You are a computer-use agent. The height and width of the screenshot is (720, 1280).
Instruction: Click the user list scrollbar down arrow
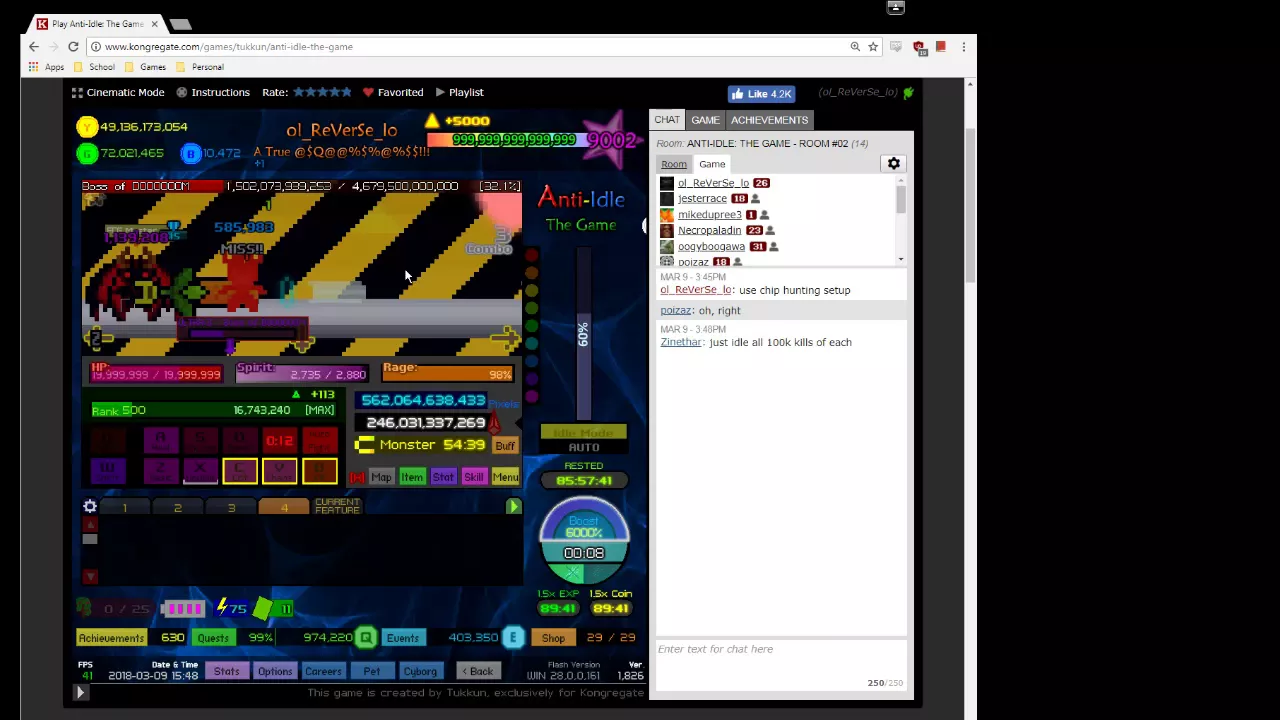click(x=901, y=260)
